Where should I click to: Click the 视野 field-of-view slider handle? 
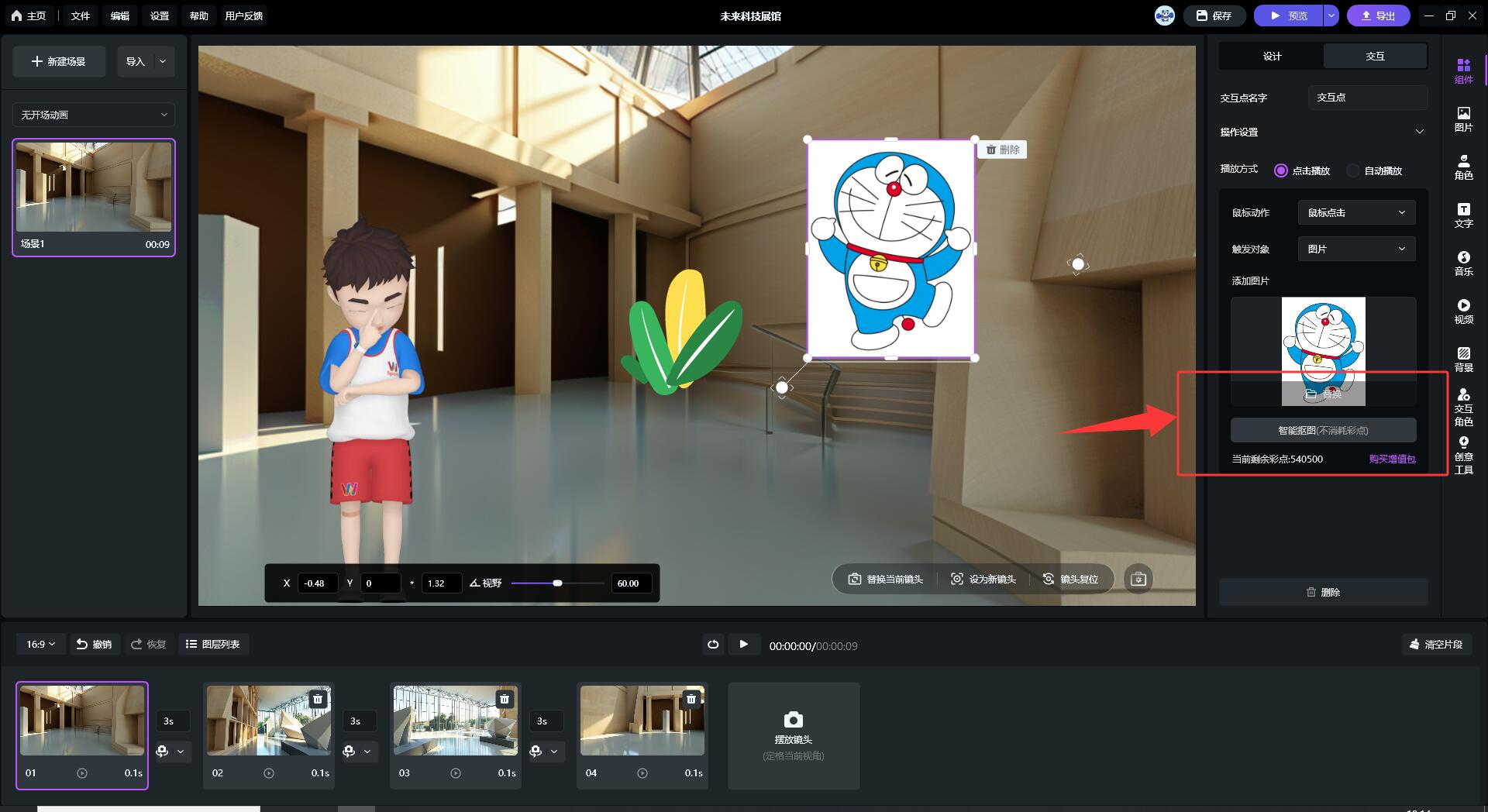click(x=557, y=583)
